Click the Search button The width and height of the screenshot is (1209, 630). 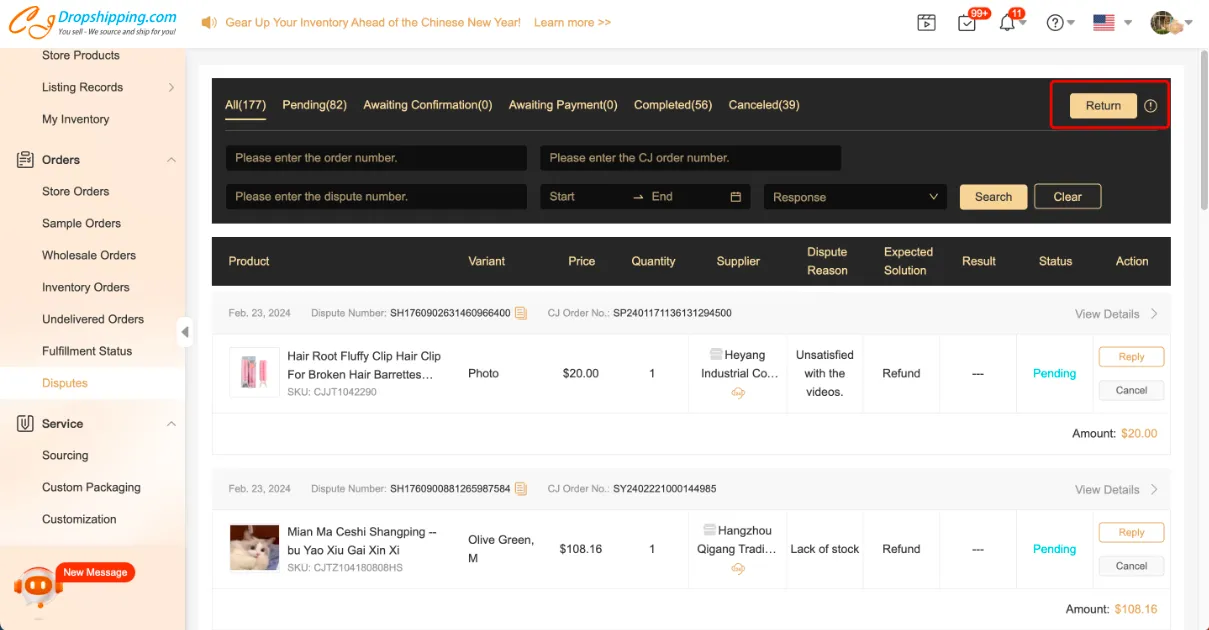click(x=993, y=197)
